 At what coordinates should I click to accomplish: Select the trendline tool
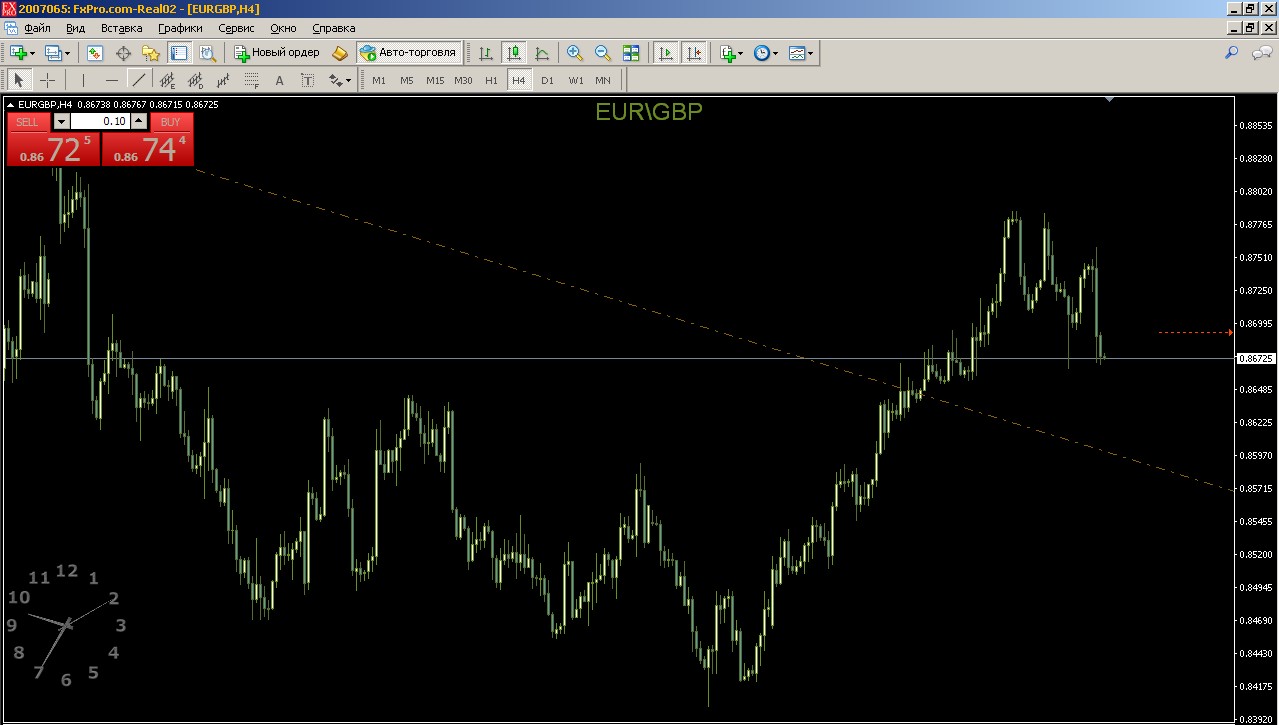coord(139,80)
